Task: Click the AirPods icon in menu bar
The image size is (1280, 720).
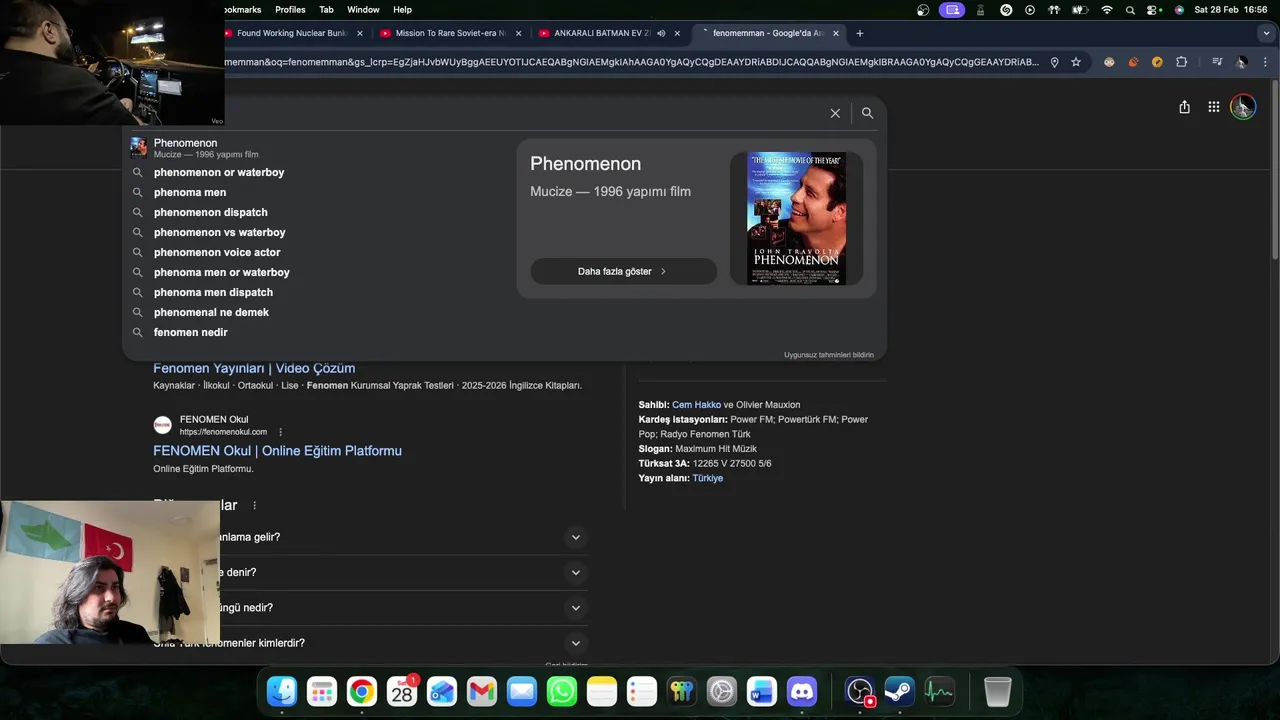Action: 1054,10
